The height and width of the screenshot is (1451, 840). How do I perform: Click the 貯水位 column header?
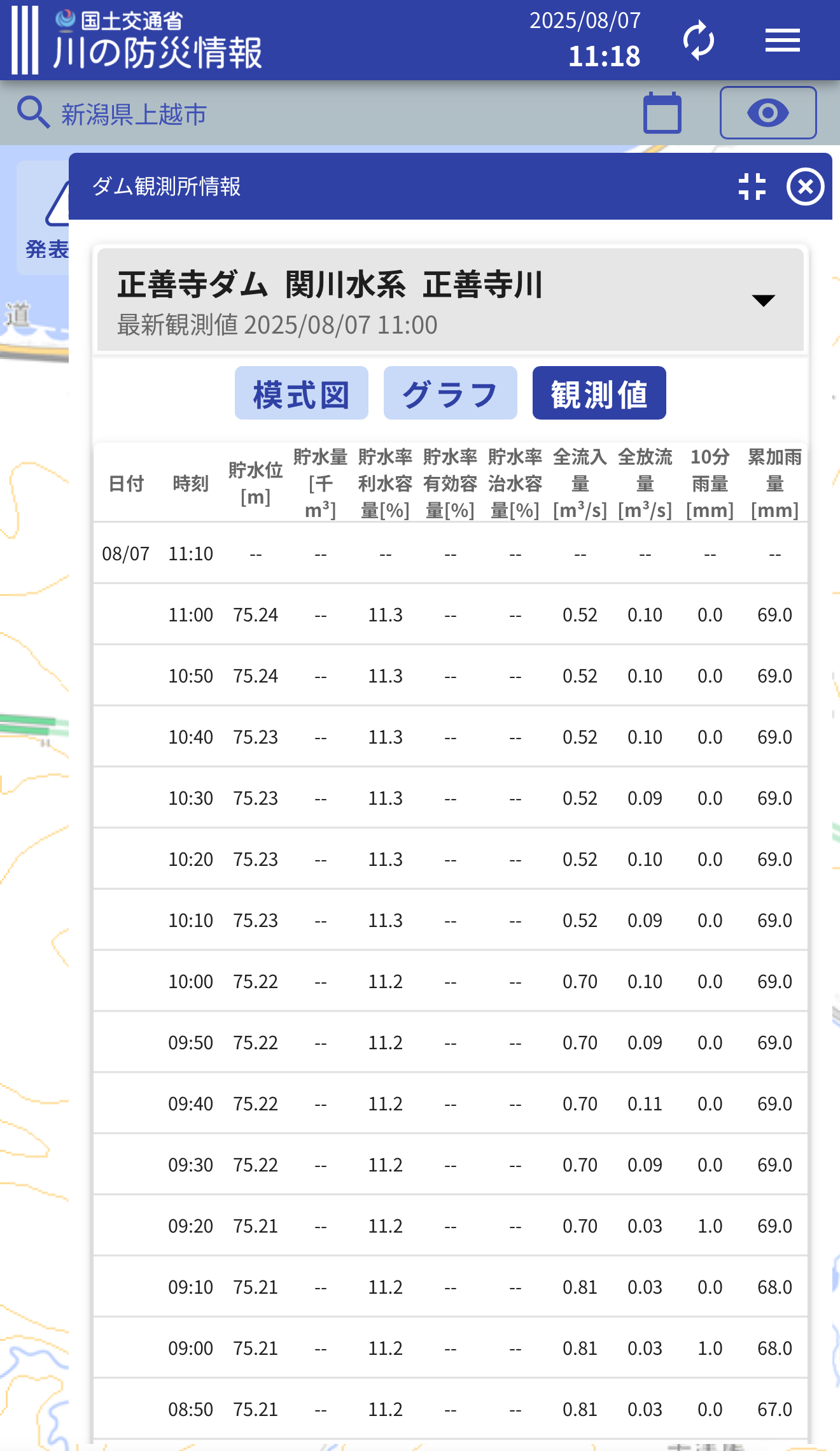pyautogui.click(x=255, y=483)
